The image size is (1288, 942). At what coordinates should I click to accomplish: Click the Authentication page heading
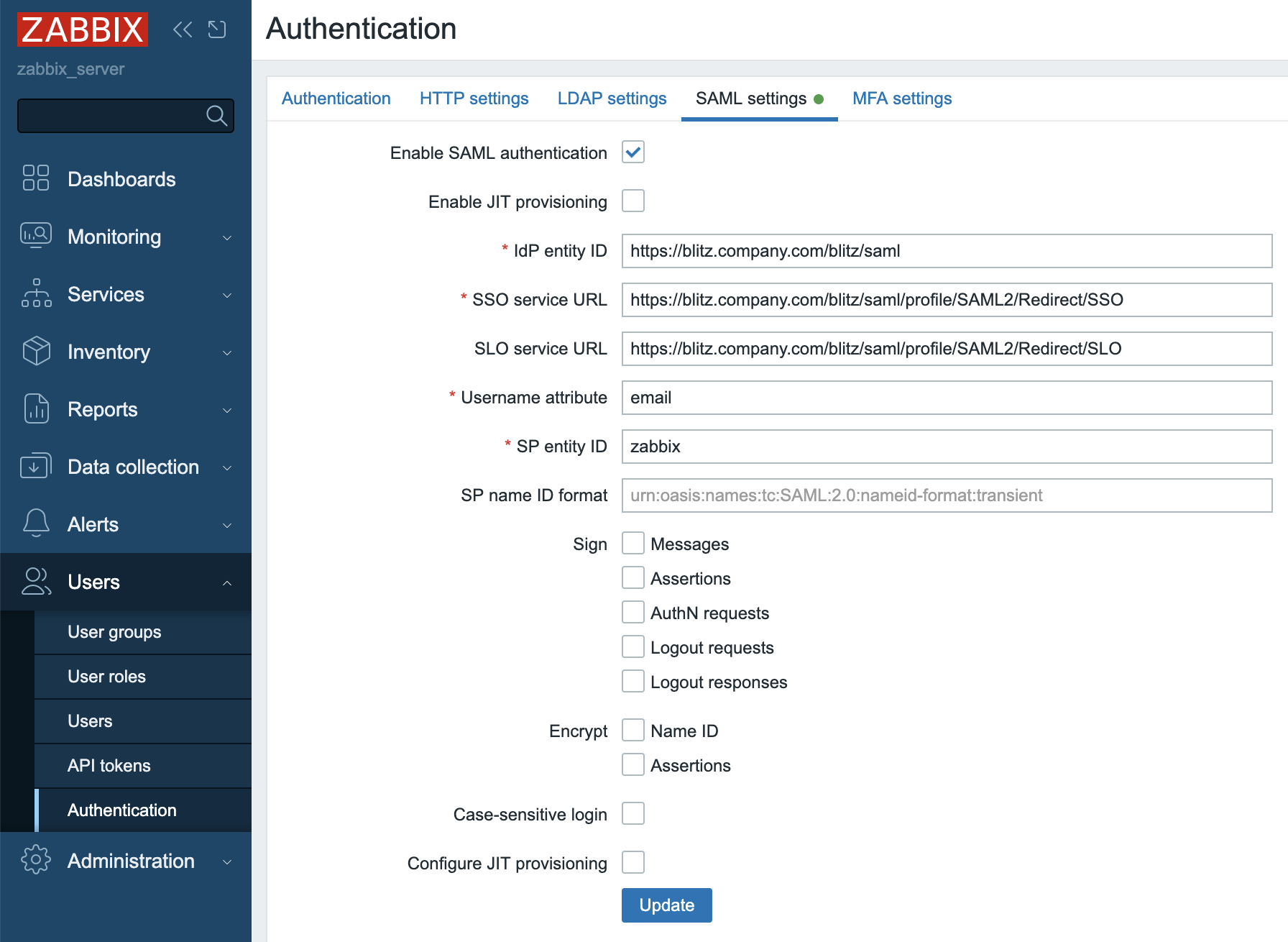362,29
